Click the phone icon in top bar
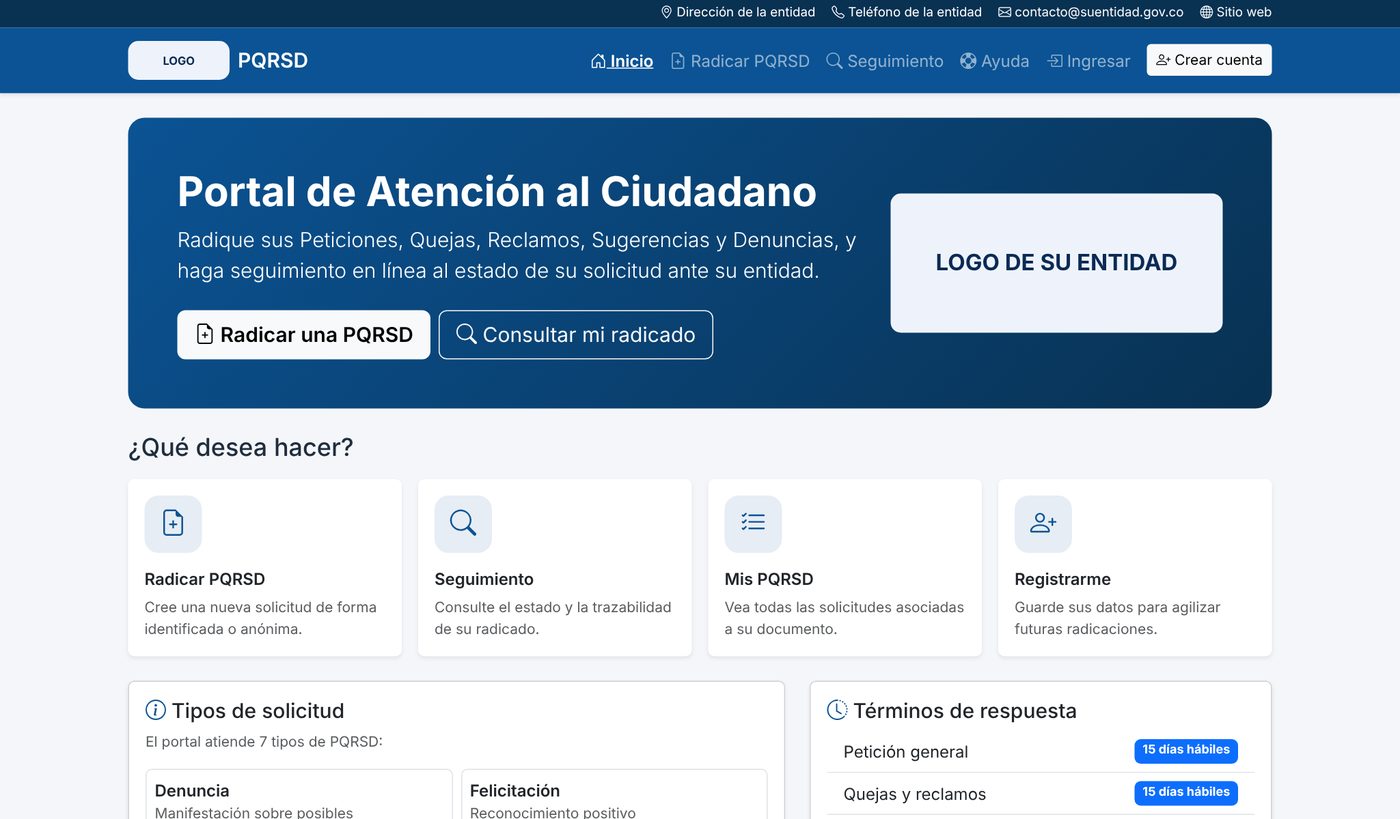 (838, 12)
